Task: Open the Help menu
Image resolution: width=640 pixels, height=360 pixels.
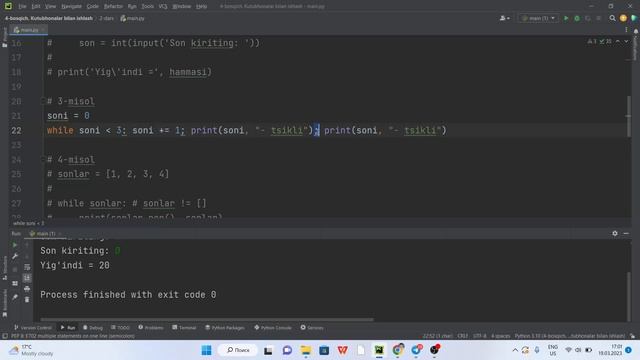Action: pos(201,6)
